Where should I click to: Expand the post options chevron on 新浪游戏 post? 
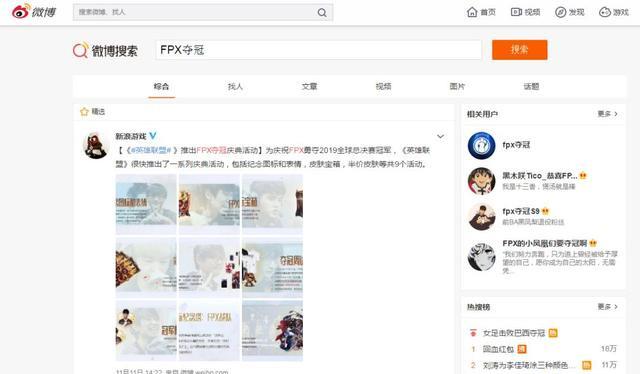[x=440, y=136]
